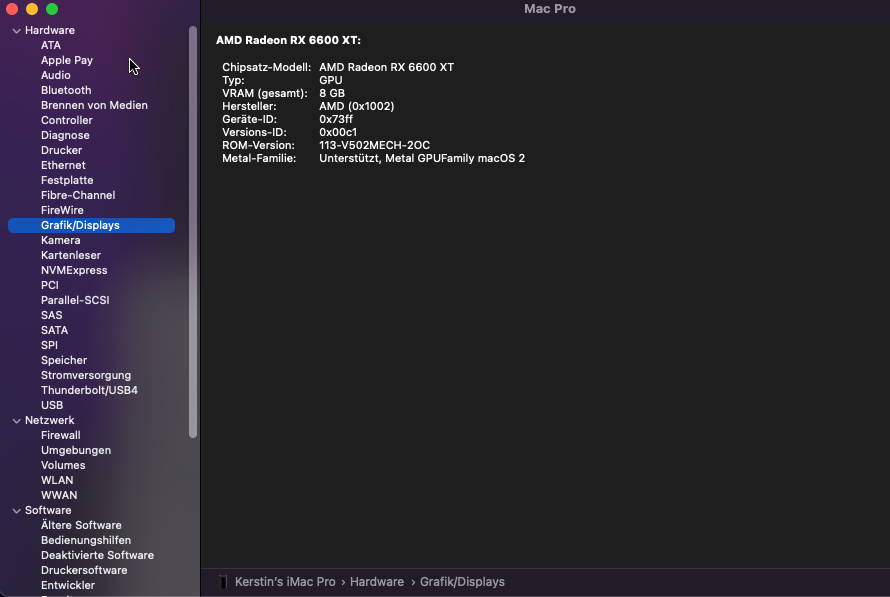Open Umgebungen under Netzwerk
The width and height of the screenshot is (890, 597).
[x=75, y=451]
